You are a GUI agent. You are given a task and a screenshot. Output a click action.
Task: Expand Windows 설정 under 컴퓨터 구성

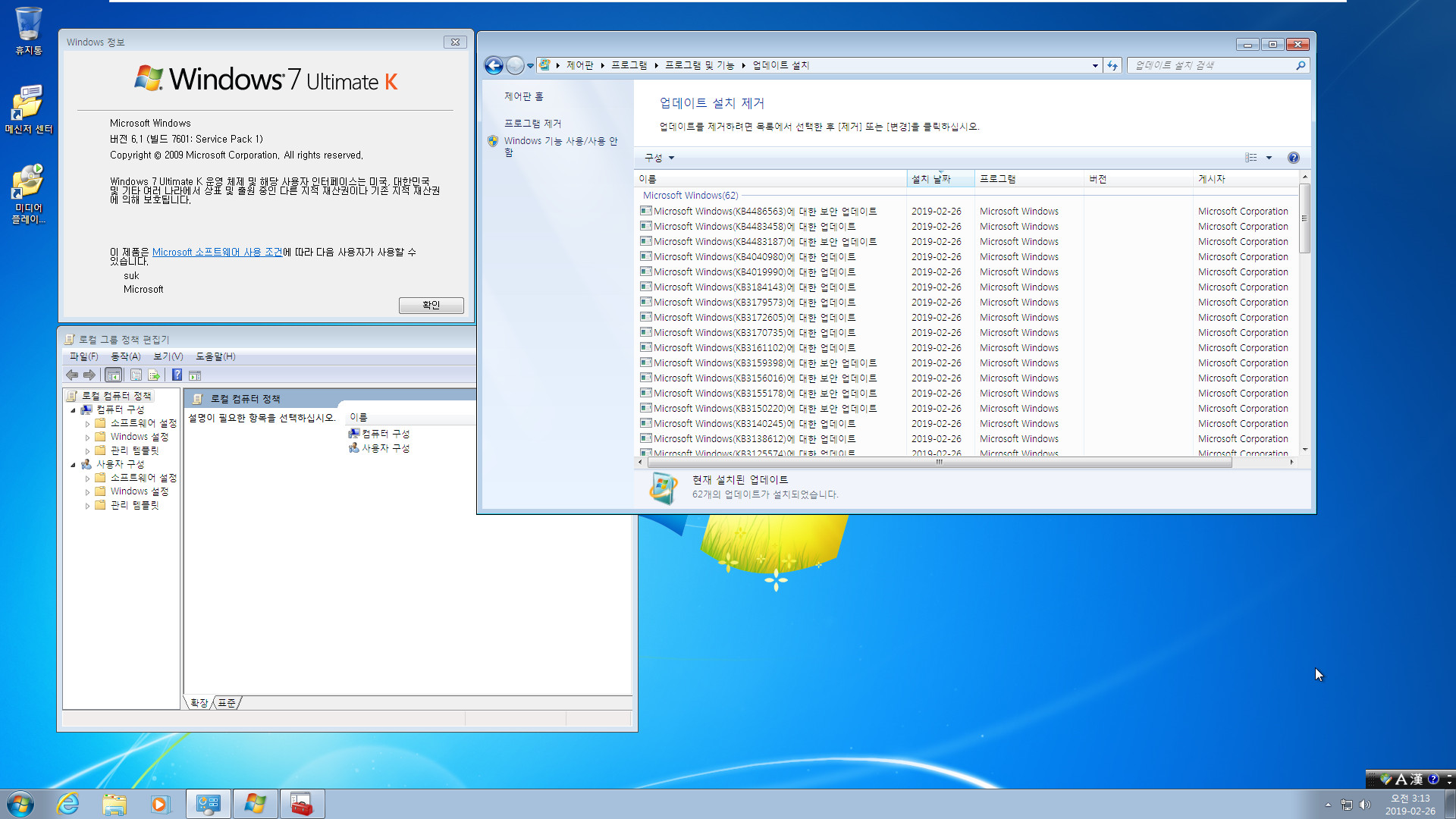click(87, 438)
